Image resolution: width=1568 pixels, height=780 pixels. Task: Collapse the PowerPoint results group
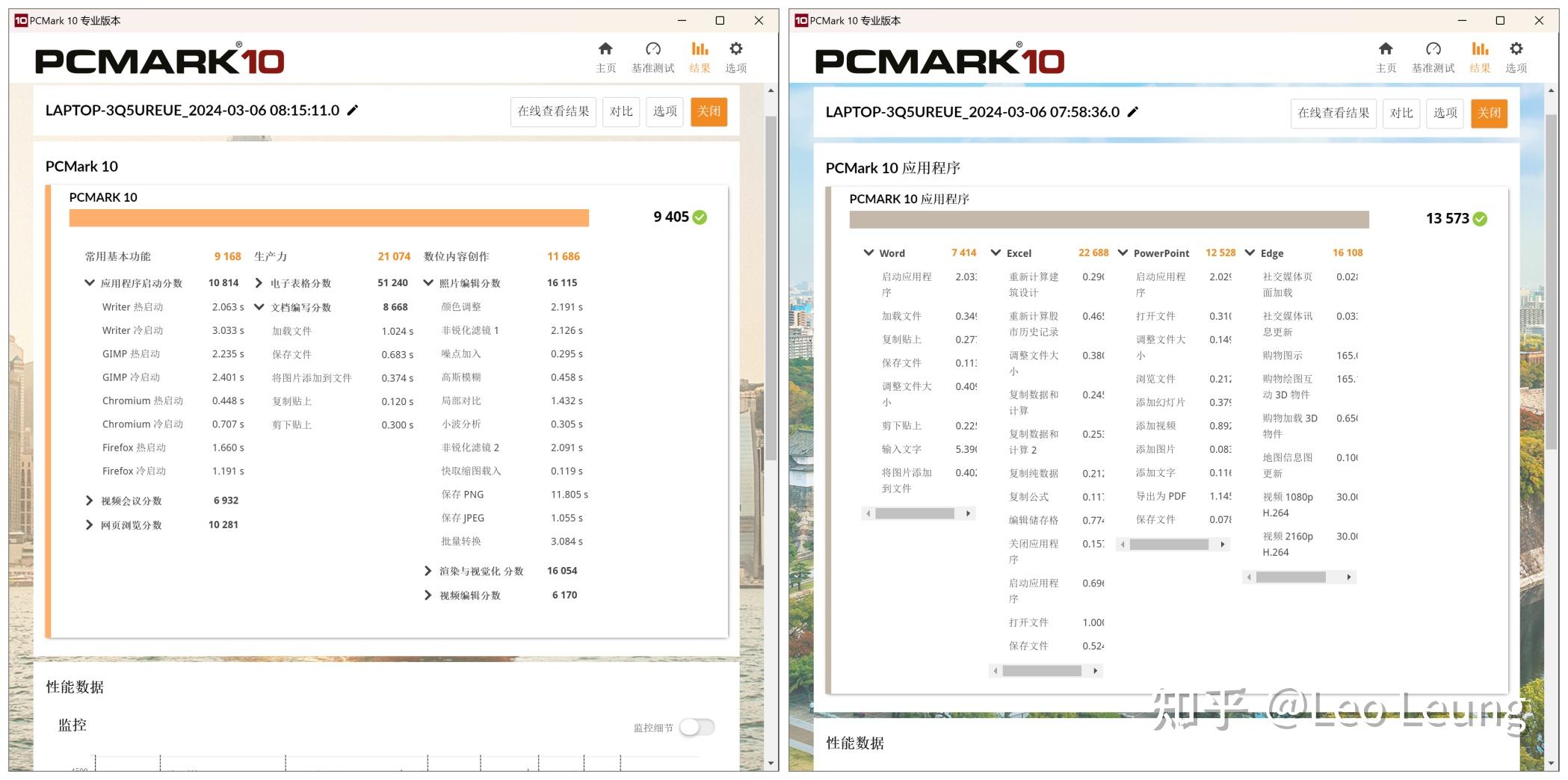1123,253
